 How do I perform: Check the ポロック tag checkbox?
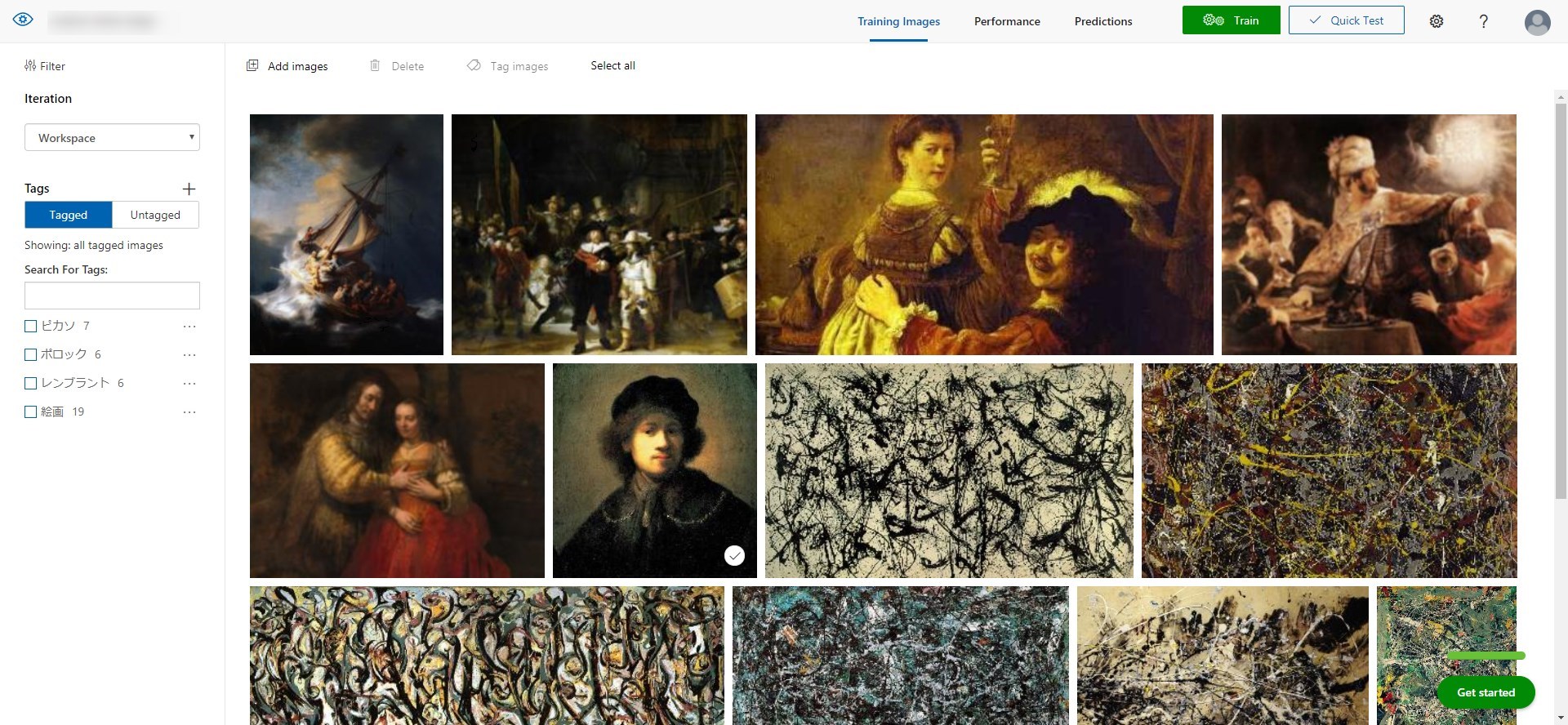click(31, 355)
